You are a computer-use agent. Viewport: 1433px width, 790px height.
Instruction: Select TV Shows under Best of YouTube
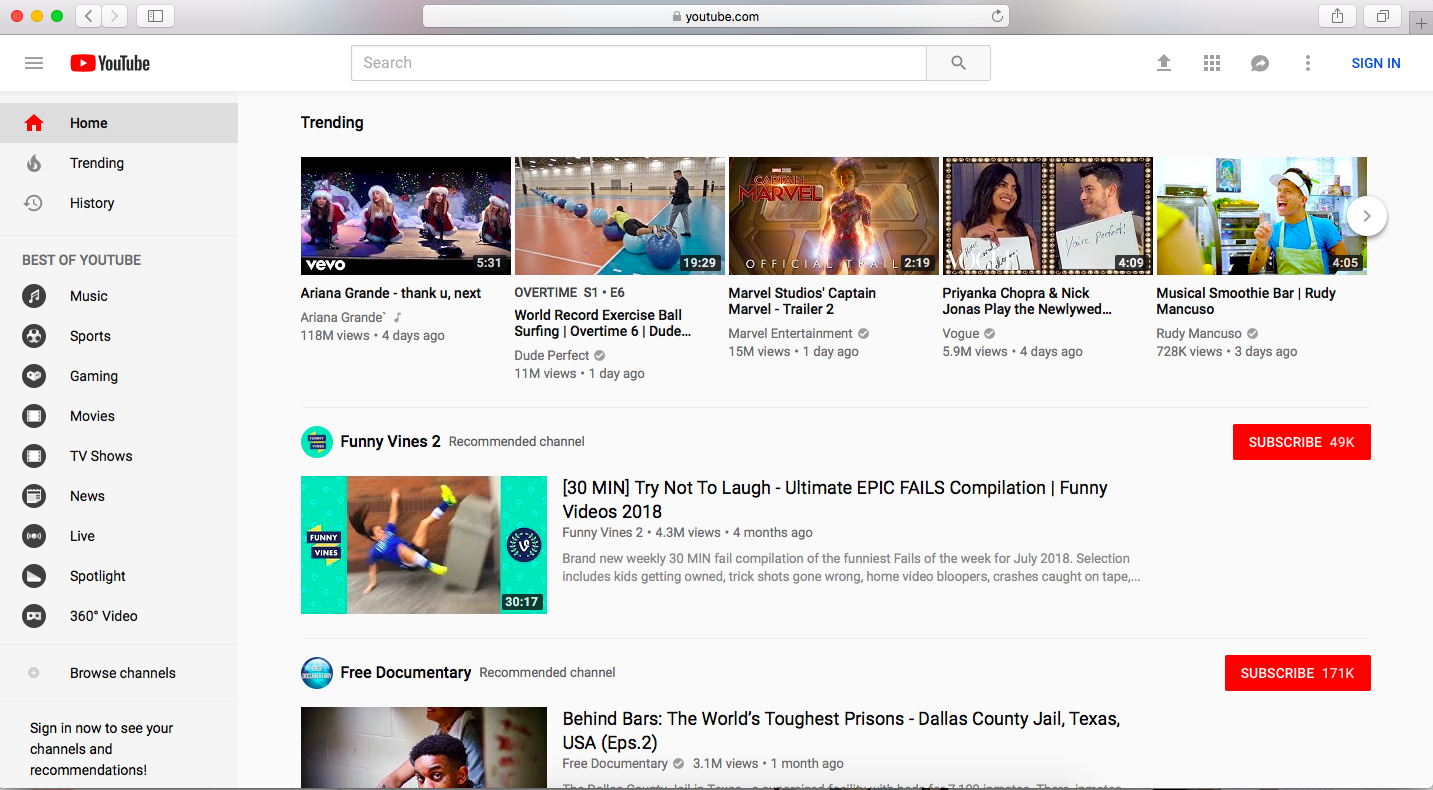[119, 456]
